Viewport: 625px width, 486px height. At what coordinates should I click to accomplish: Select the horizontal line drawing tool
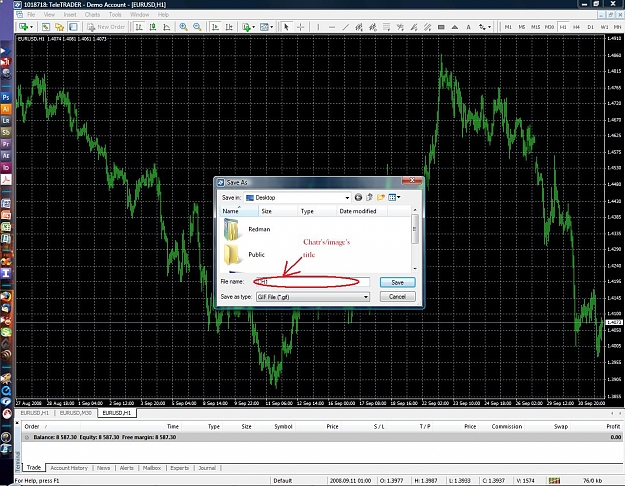tap(332, 27)
